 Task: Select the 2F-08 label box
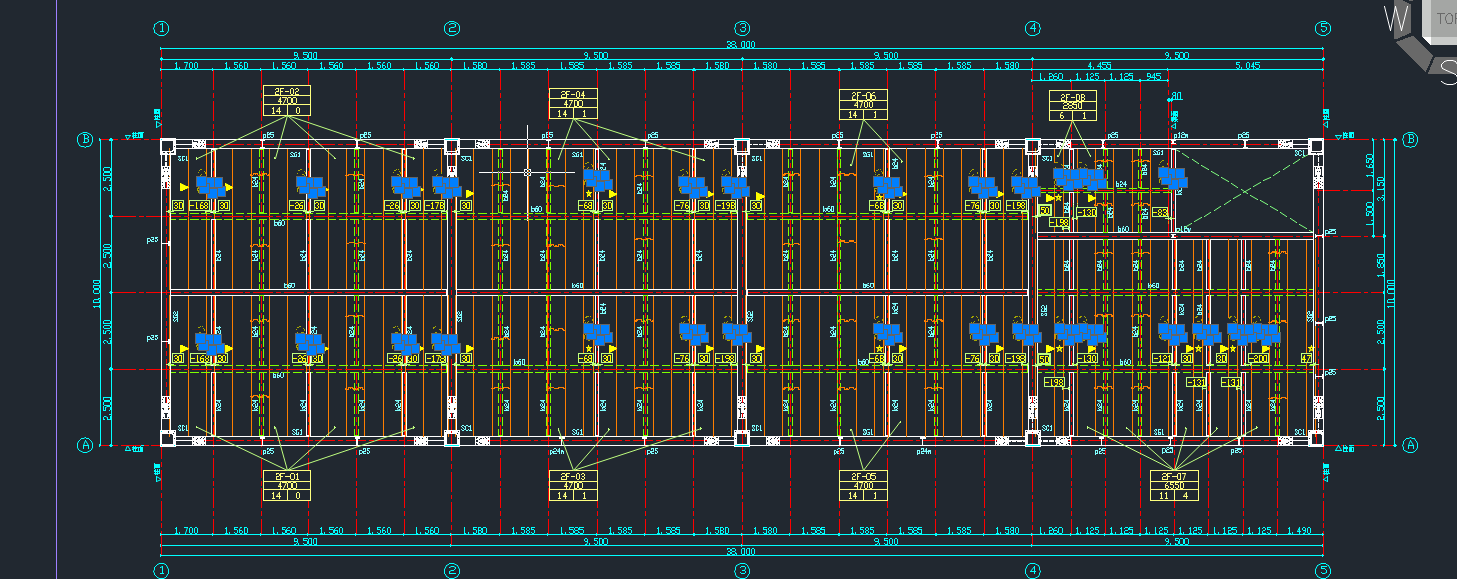[1072, 106]
